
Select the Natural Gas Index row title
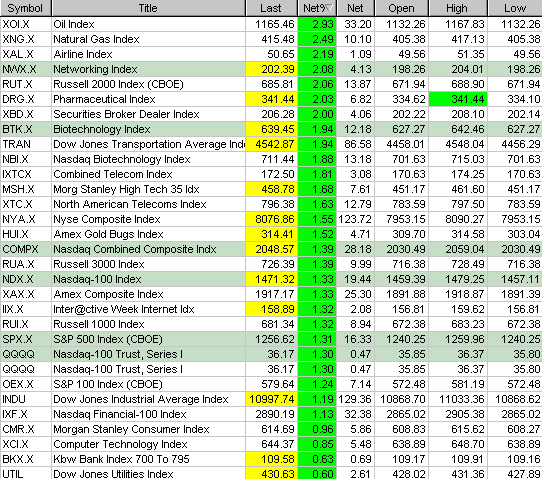[x=96, y=39]
